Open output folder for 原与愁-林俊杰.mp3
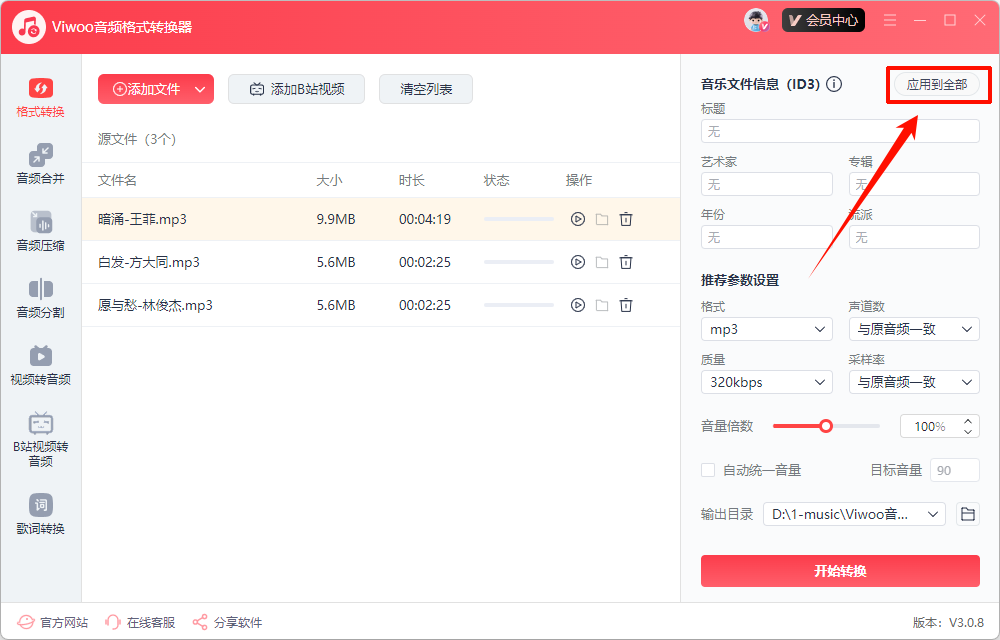The width and height of the screenshot is (1000, 640). click(x=601, y=304)
